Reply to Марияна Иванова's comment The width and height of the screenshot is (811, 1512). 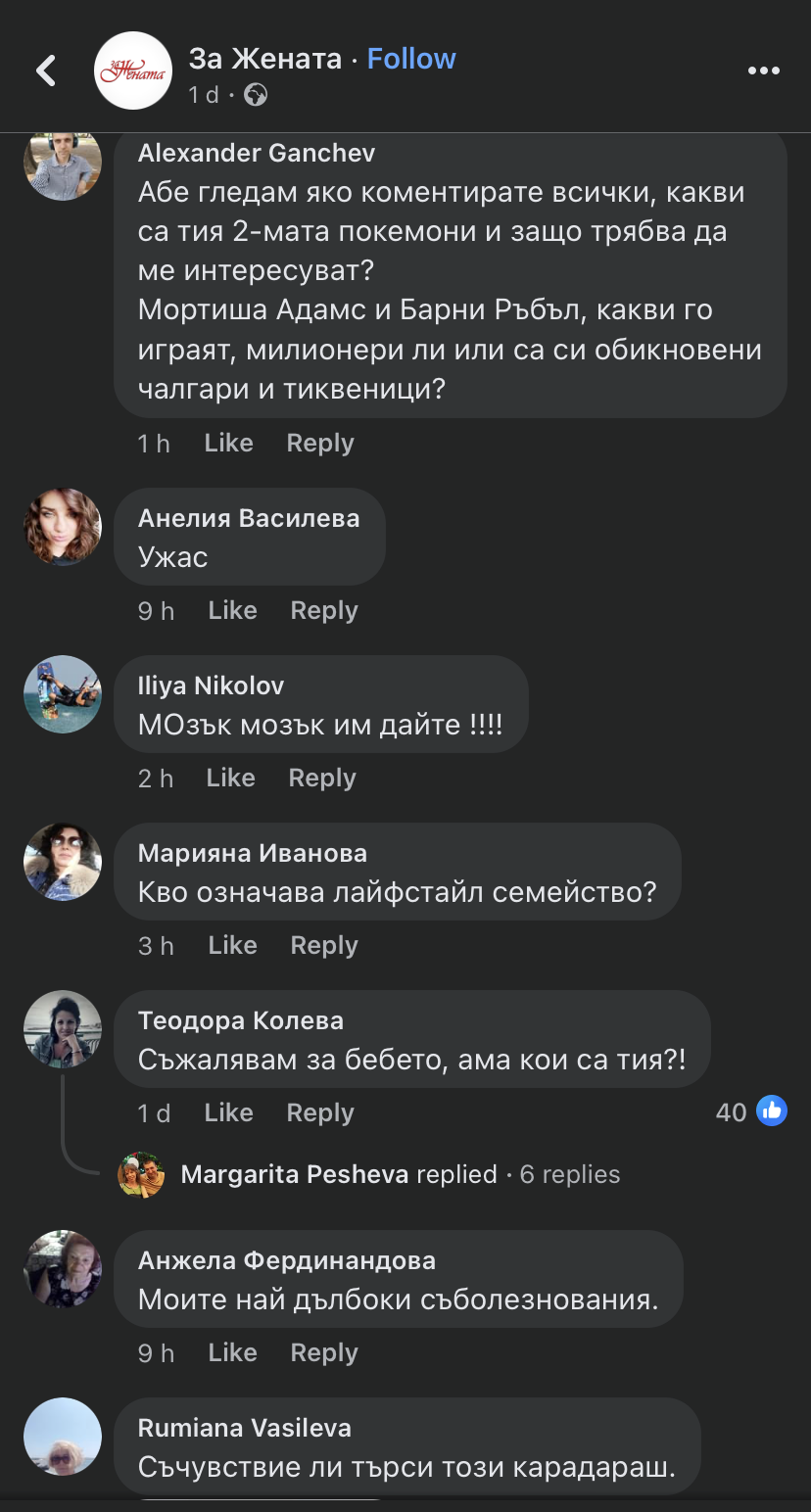(324, 945)
